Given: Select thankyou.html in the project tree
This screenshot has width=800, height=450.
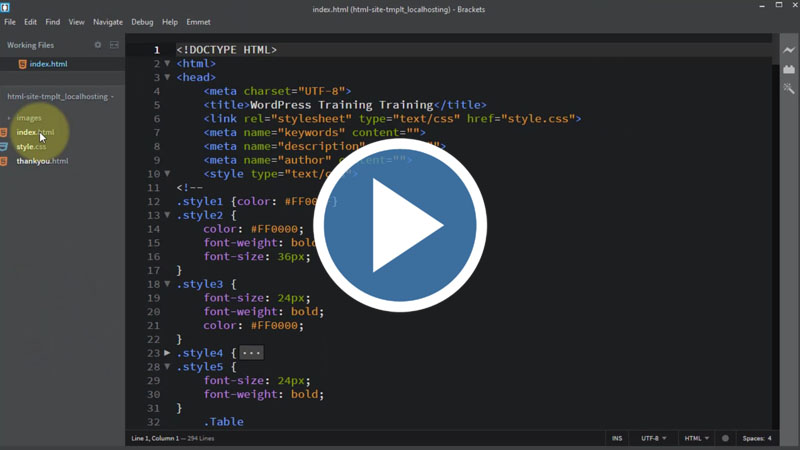Looking at the screenshot, I should coord(42,161).
